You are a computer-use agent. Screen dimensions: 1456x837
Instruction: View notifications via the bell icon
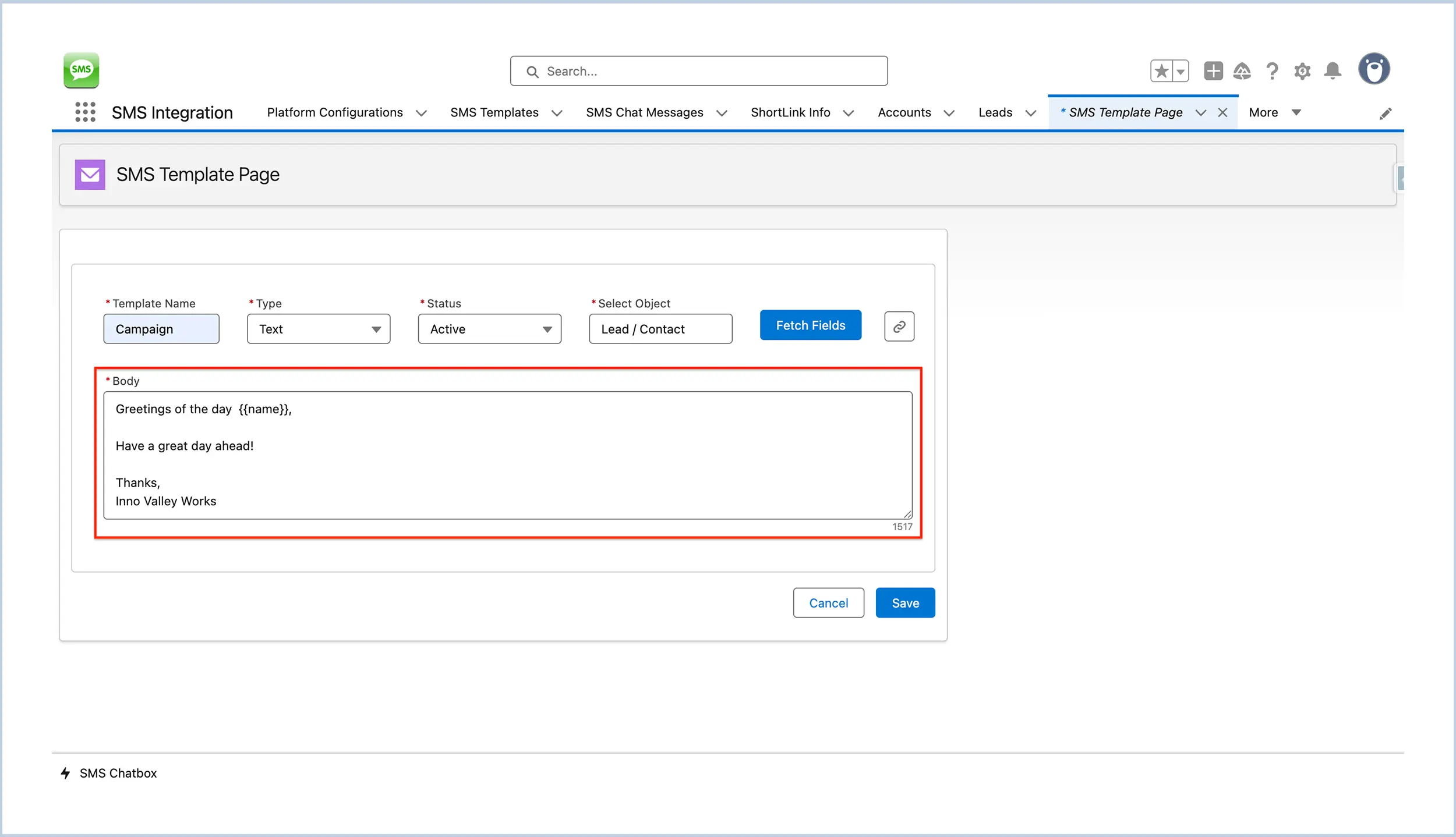[x=1333, y=70]
